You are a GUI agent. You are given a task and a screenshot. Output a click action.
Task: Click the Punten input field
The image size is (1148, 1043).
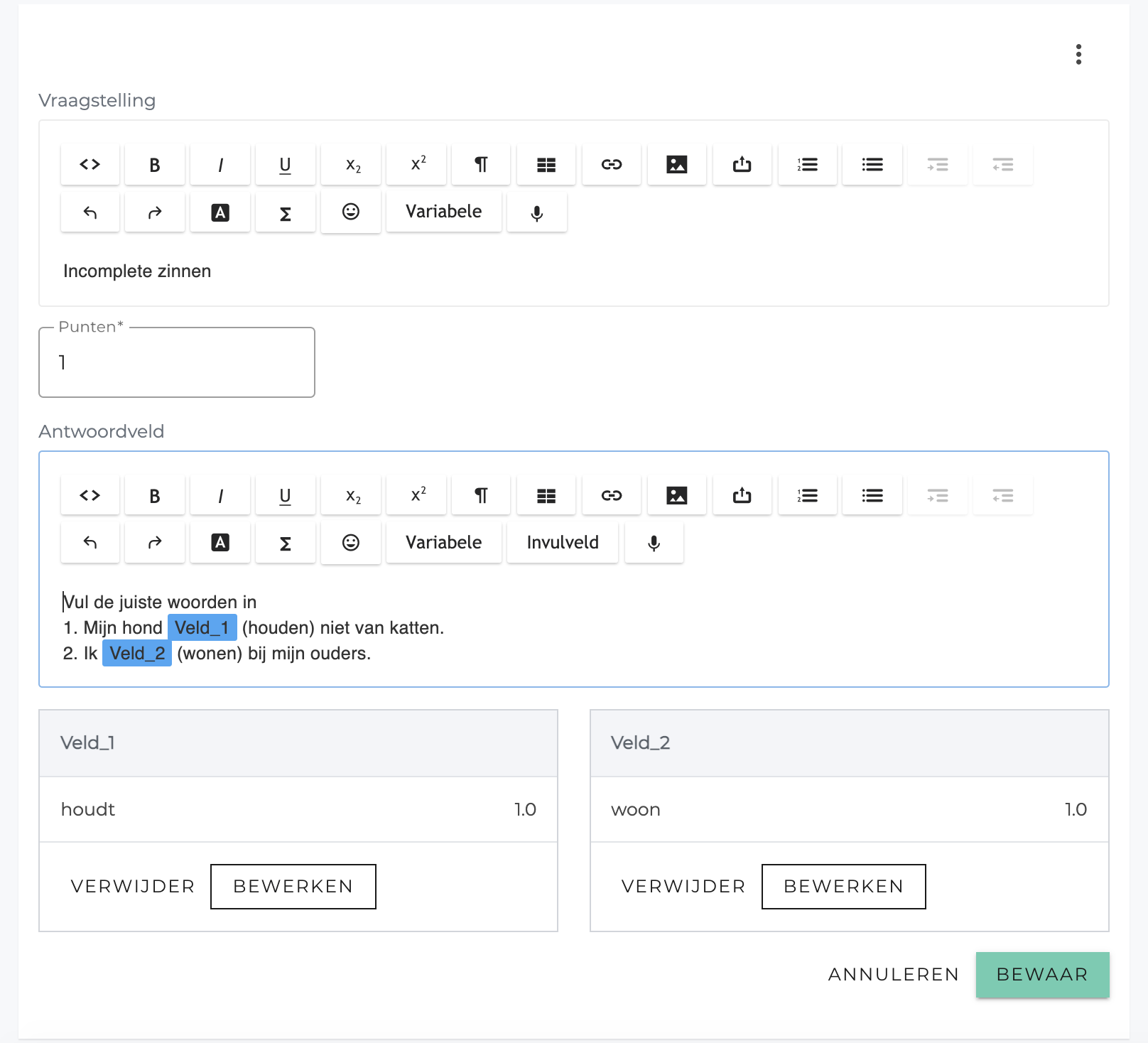(177, 362)
